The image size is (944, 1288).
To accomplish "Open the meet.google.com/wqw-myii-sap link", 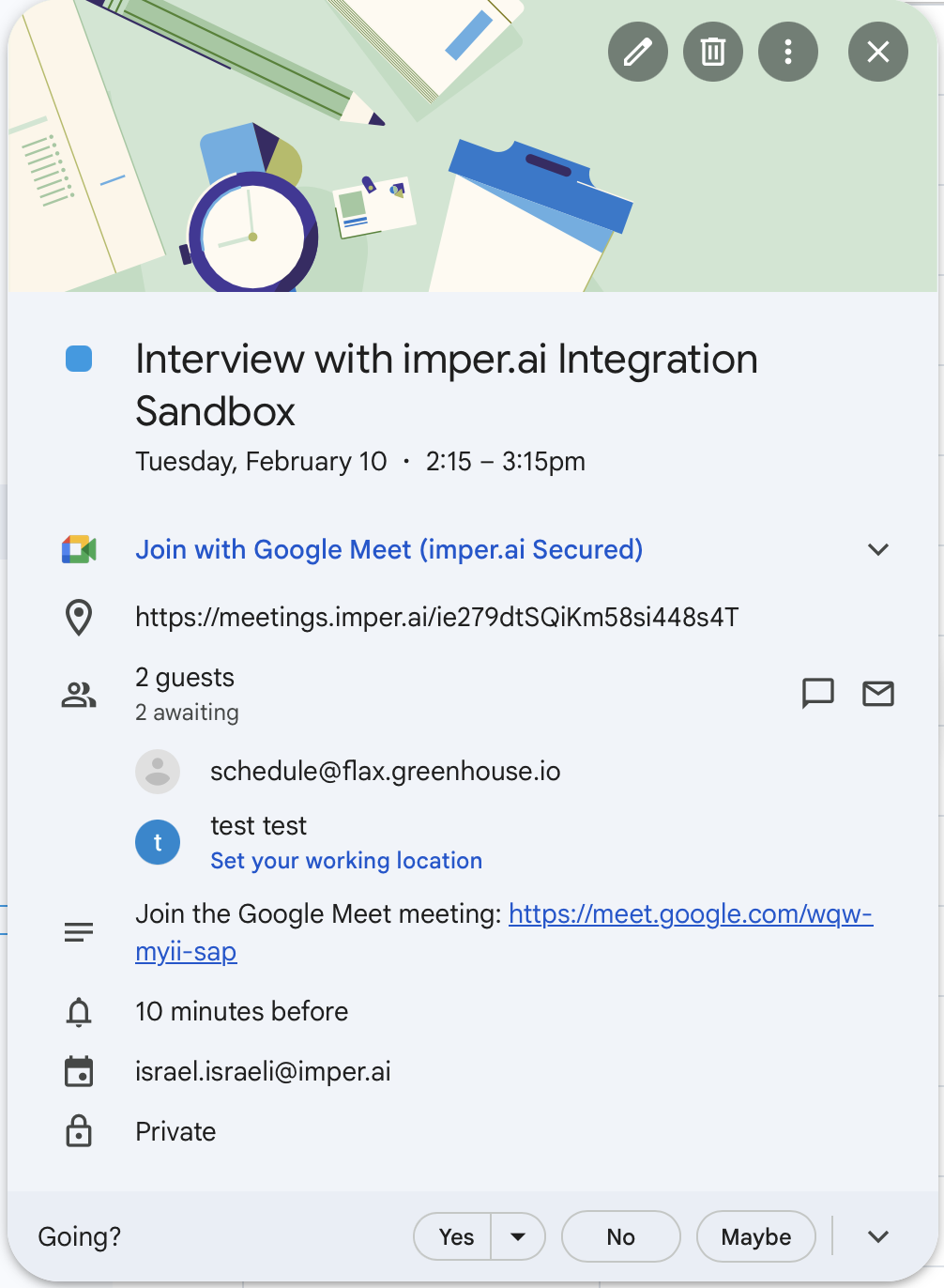I will (x=504, y=932).
